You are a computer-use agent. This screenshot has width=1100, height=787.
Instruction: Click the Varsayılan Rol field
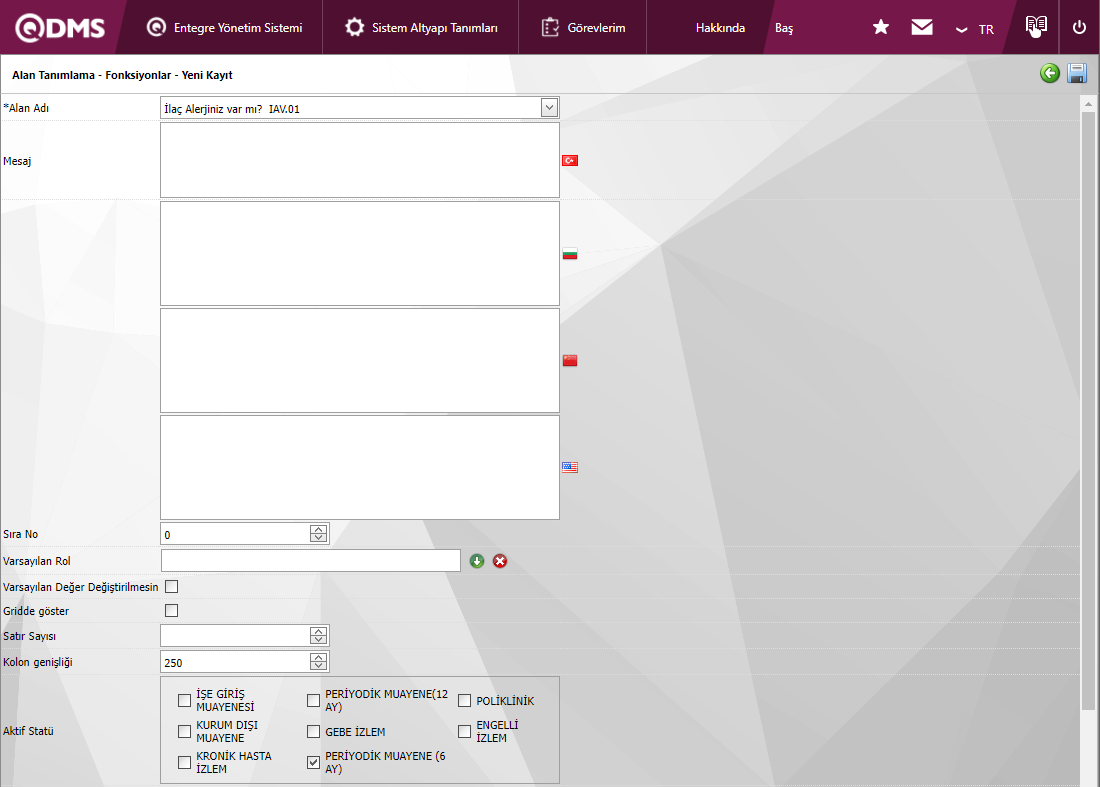click(x=311, y=560)
